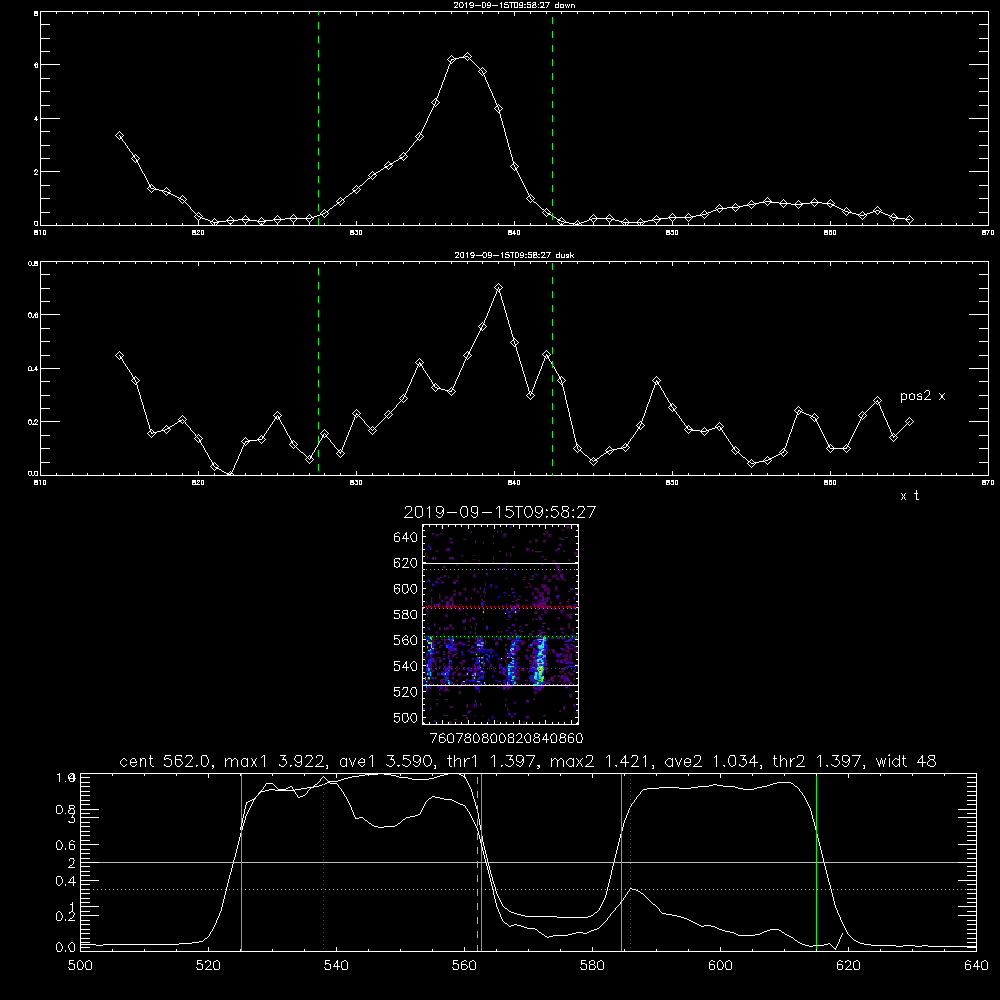
Task: Click the left green dashed line in dawn plot
Action: (x=318, y=118)
